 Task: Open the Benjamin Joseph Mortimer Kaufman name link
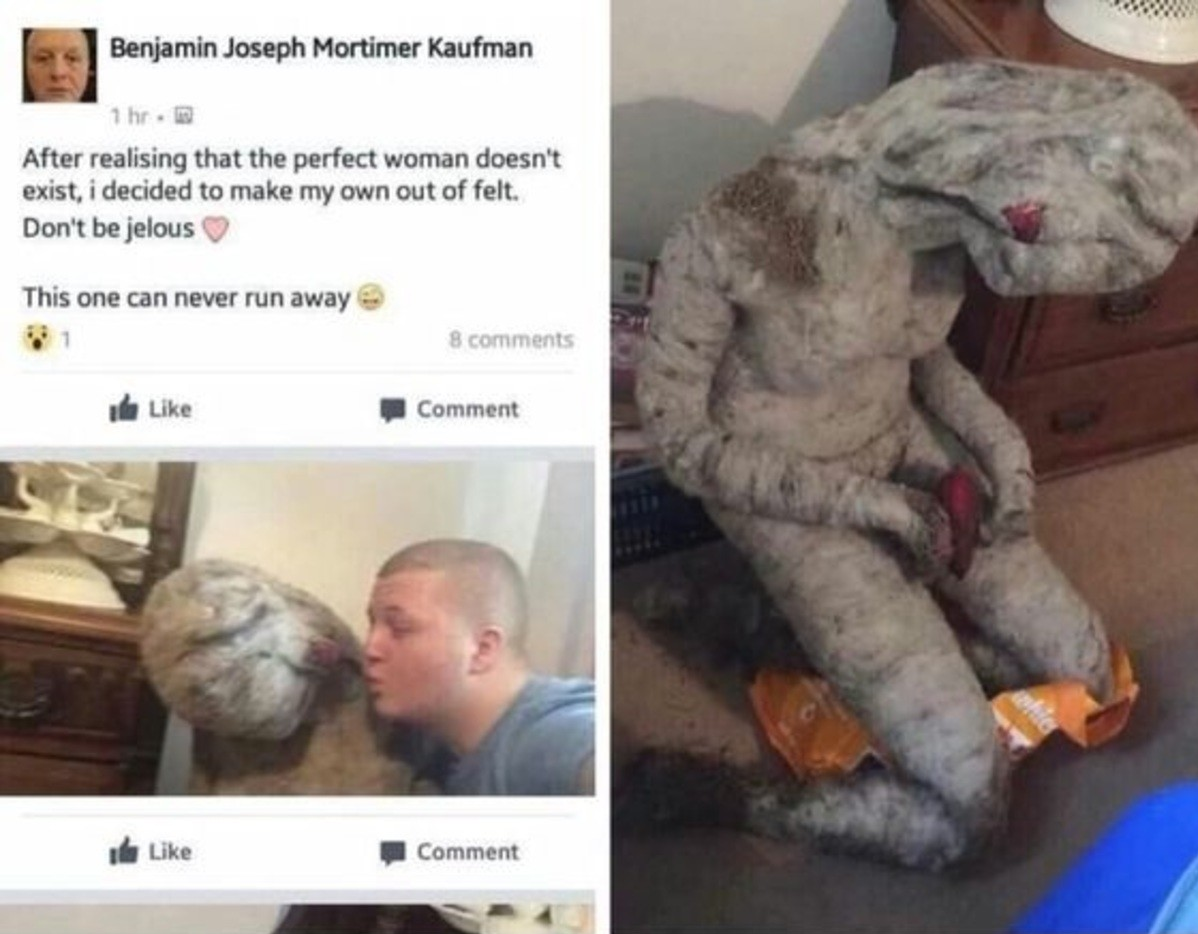[x=322, y=48]
